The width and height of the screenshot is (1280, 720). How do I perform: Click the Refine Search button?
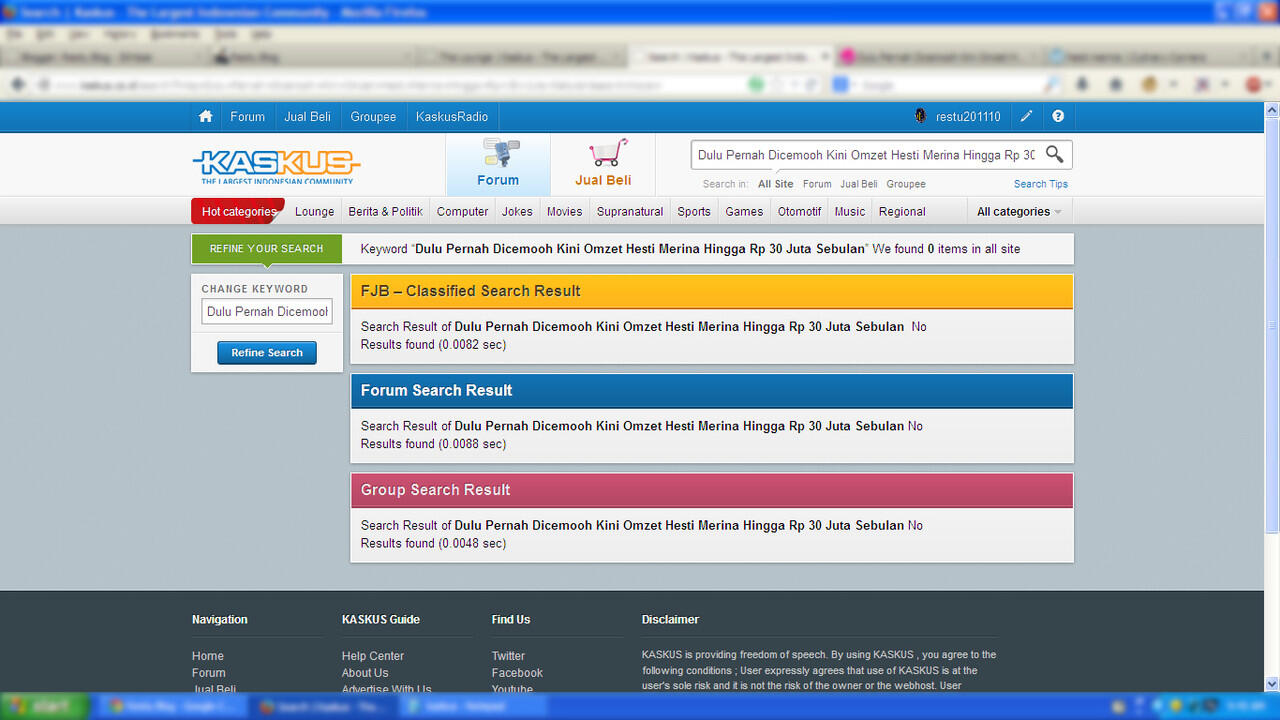267,353
